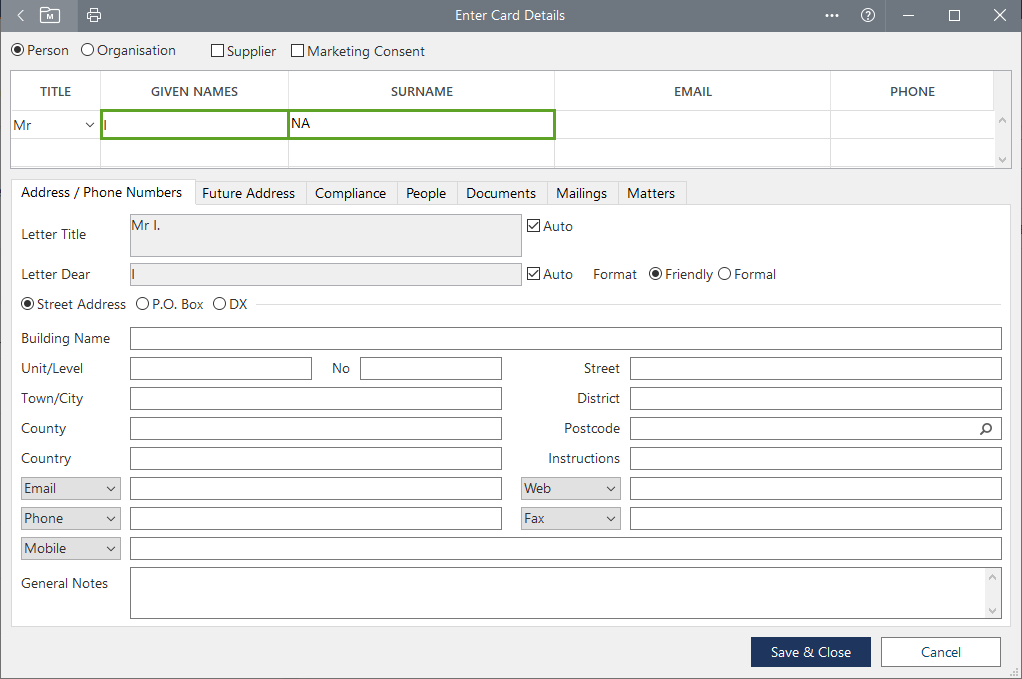Screen dimensions: 1022x679
Task: Select the Organisation radio button
Action: [88, 50]
